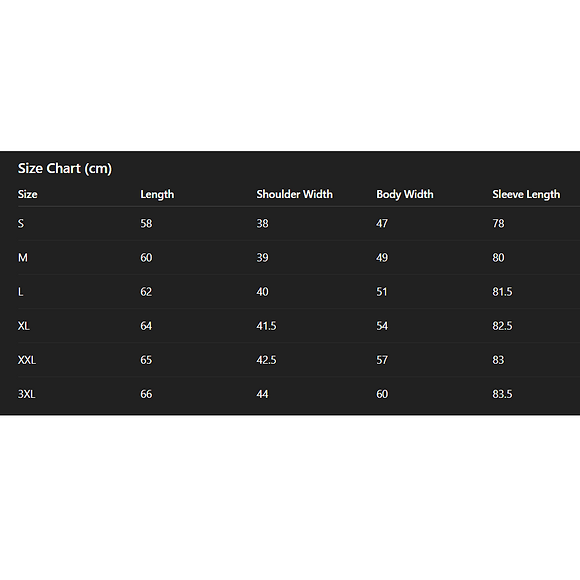Click the Shoulder Width column header
The image size is (580, 580).
(294, 194)
